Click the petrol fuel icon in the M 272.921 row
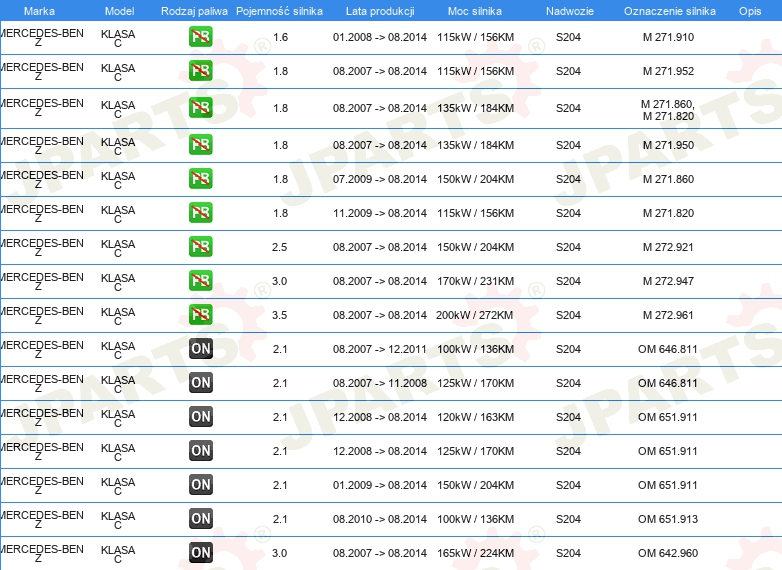Screen dimensions: 782x570 click(x=200, y=246)
